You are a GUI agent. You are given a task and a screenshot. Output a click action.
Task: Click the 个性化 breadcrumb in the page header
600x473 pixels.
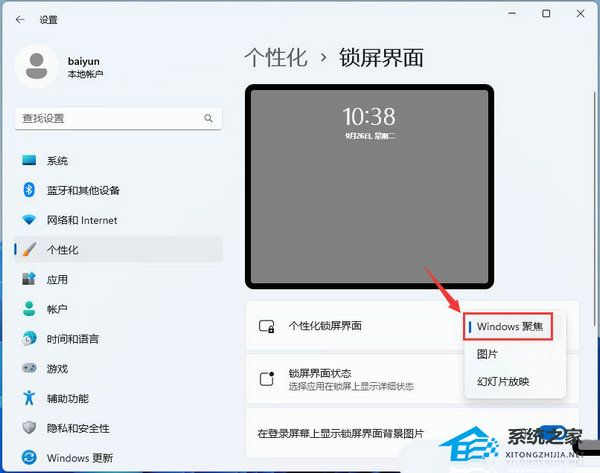(276, 57)
